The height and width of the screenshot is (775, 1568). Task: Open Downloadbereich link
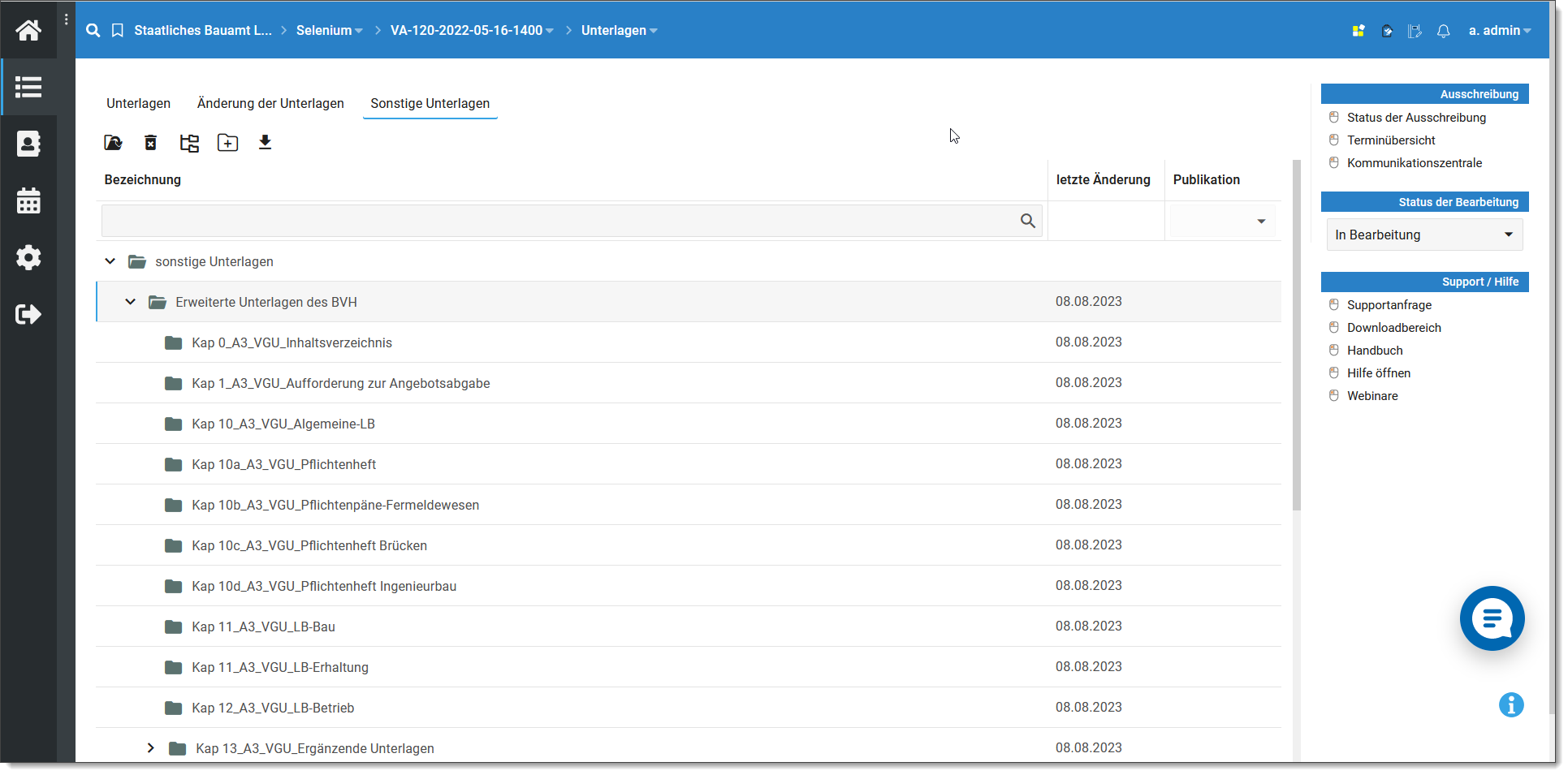coord(1394,327)
